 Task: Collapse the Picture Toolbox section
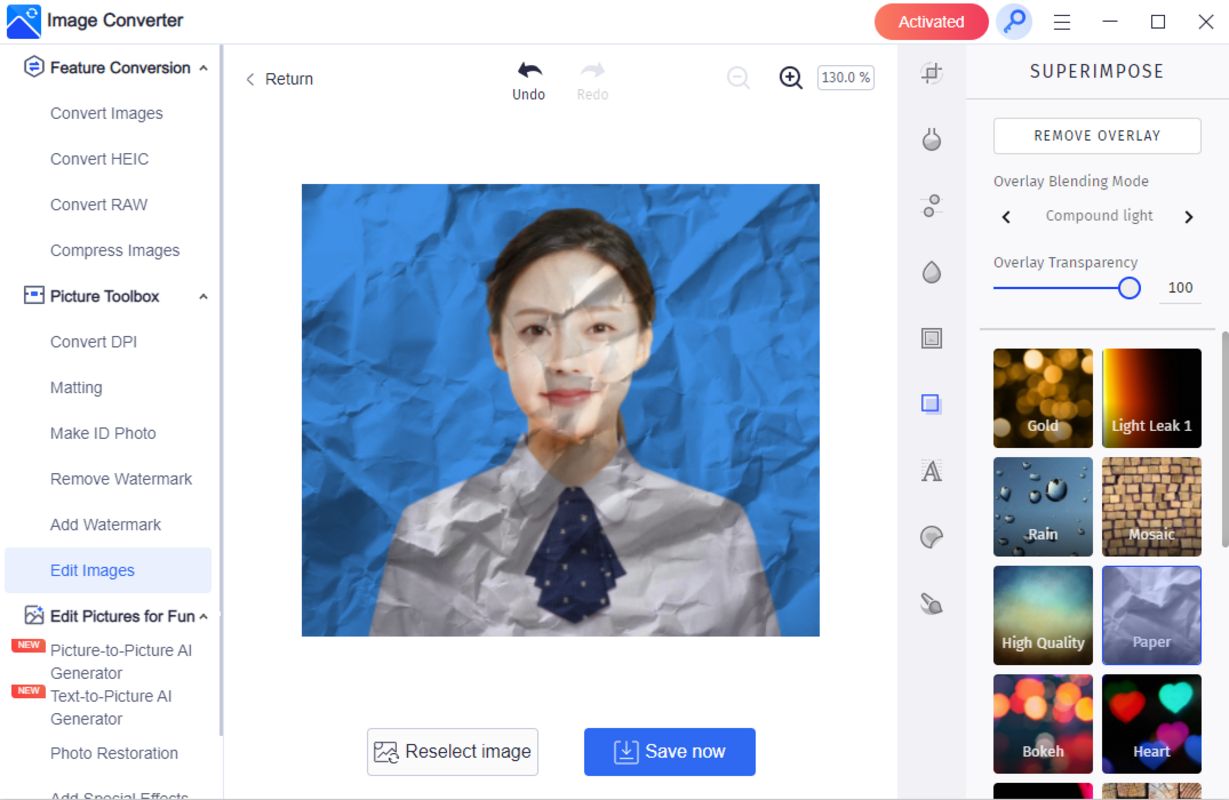(204, 297)
